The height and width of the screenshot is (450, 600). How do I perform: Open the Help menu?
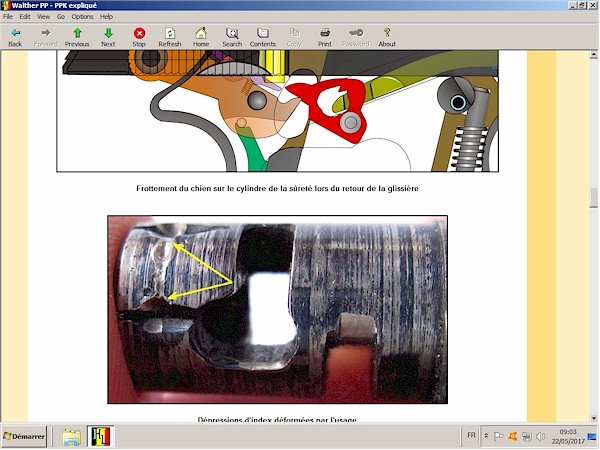[106, 16]
